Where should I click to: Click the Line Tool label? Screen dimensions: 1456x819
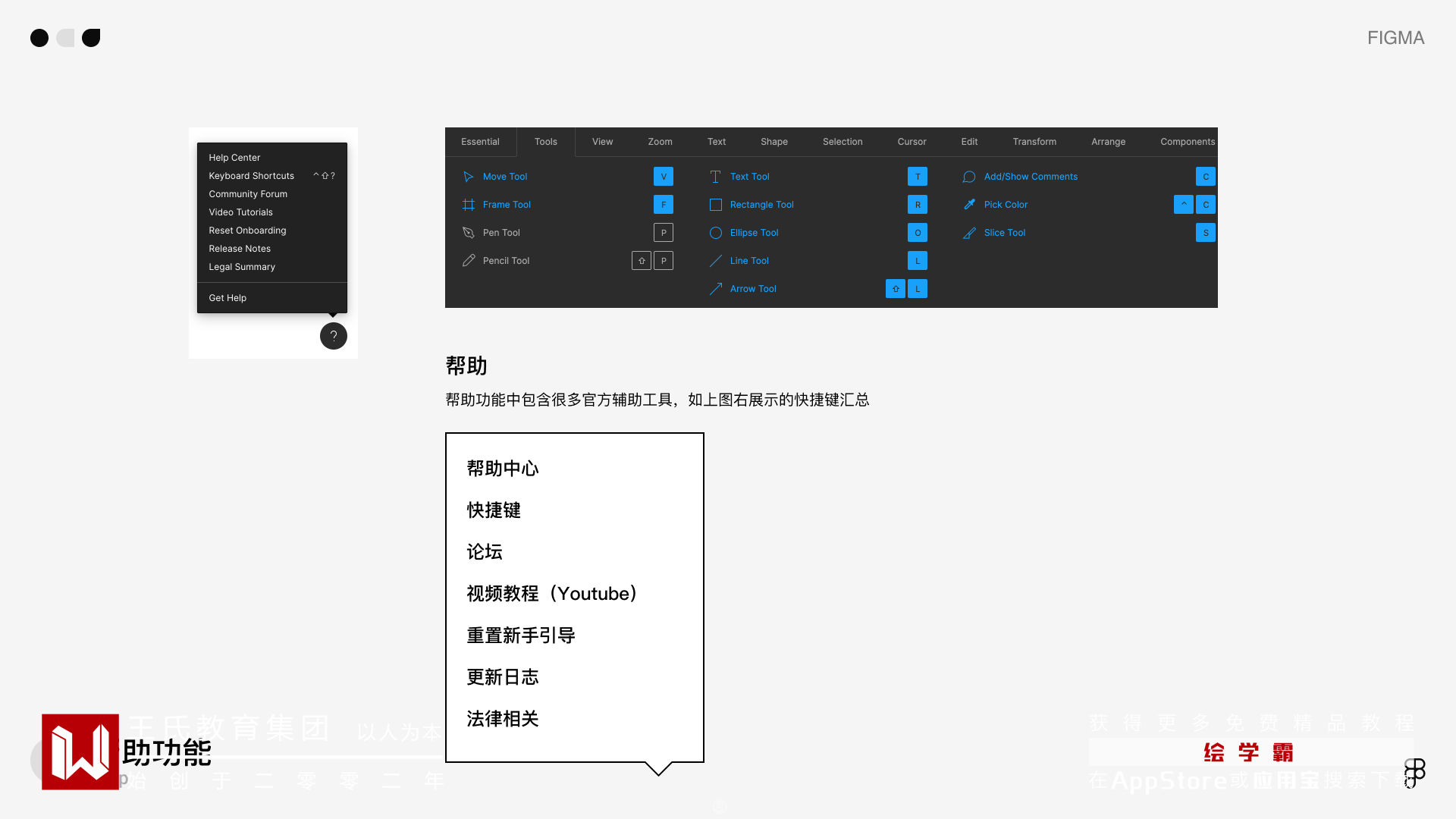749,261
